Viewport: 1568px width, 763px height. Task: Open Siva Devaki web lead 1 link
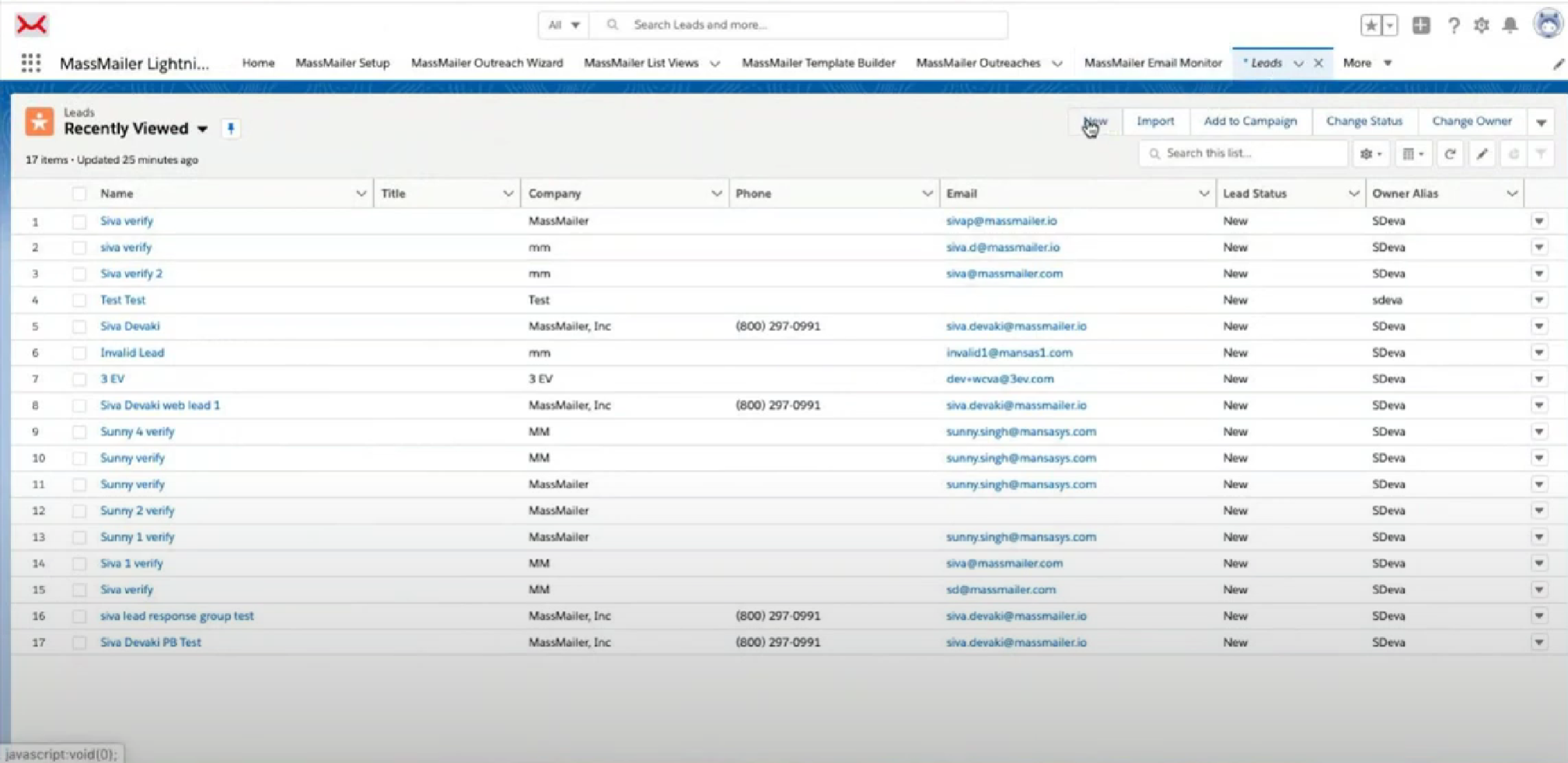click(x=160, y=406)
